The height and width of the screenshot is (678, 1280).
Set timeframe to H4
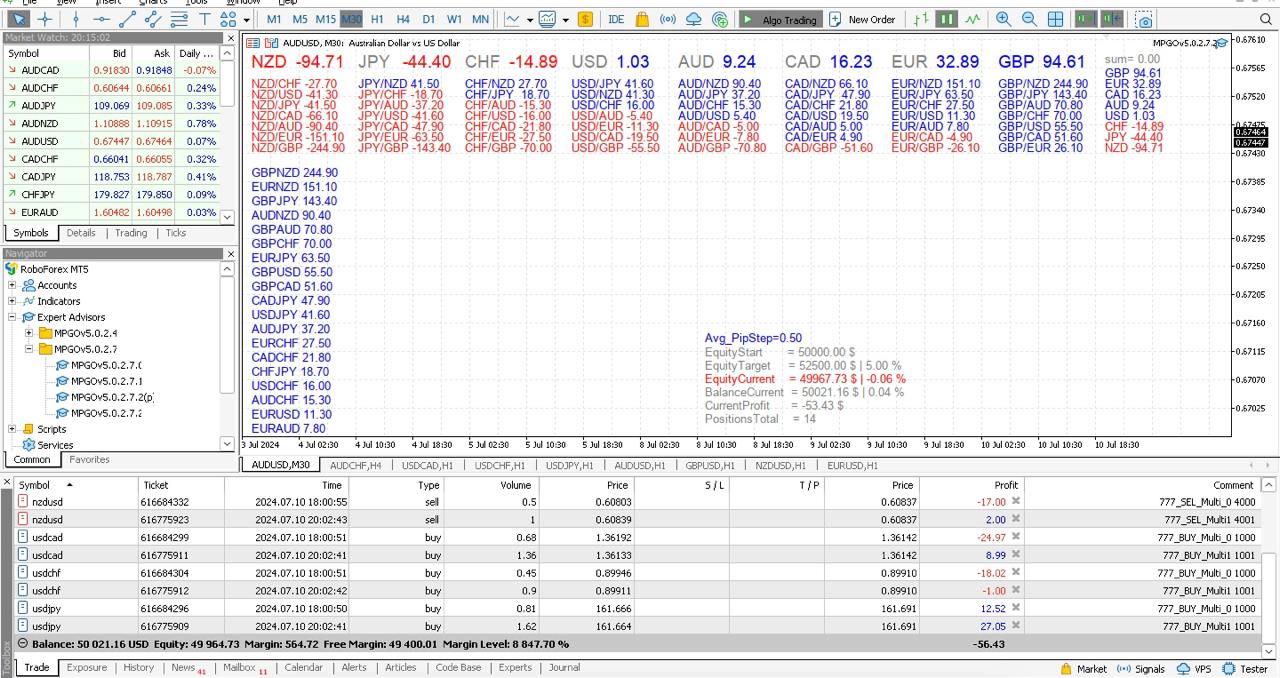pyautogui.click(x=403, y=19)
